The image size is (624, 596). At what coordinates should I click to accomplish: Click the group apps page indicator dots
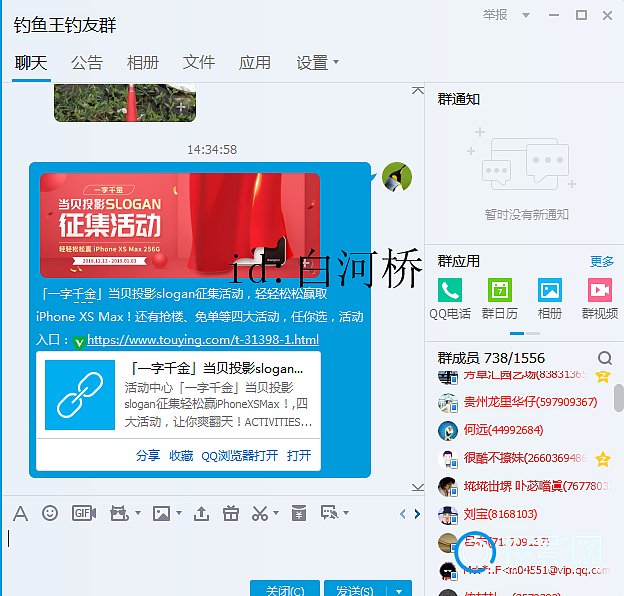tap(525, 333)
